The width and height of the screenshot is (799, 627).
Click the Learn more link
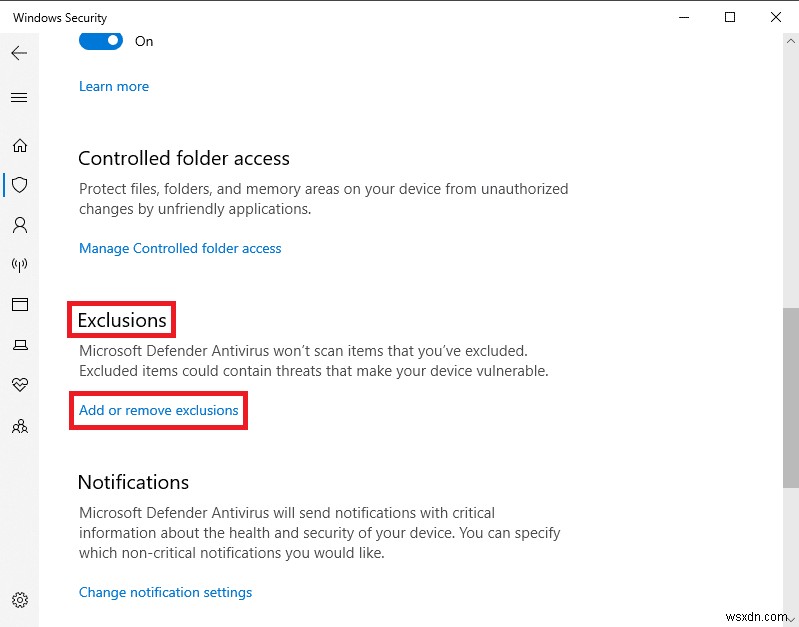(114, 87)
